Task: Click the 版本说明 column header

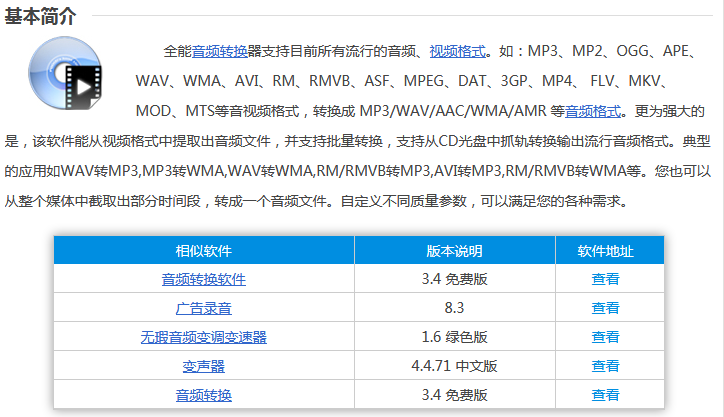Action: click(x=454, y=250)
